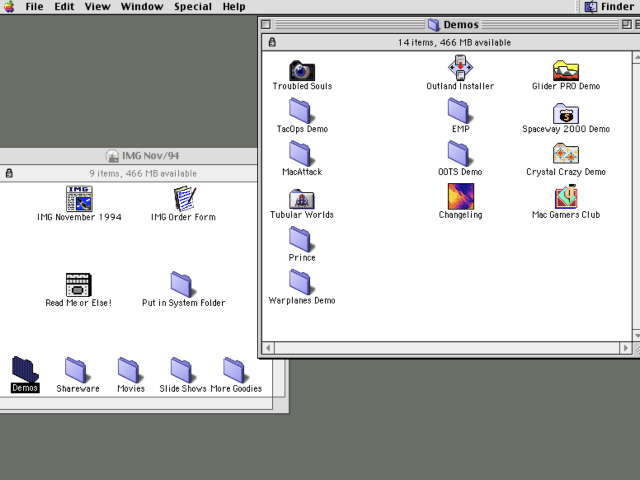Select the EMP folder
640x480 pixels.
tap(459, 111)
